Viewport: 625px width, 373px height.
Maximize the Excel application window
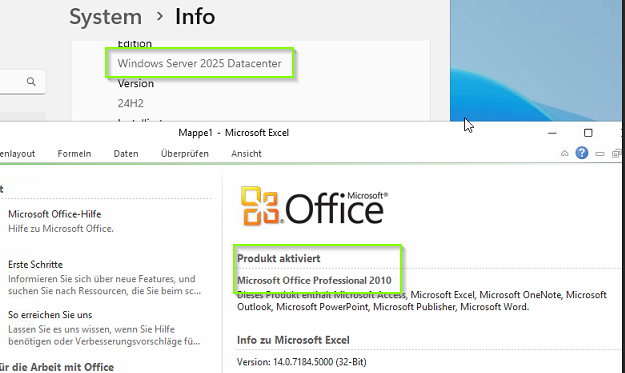pyautogui.click(x=588, y=133)
